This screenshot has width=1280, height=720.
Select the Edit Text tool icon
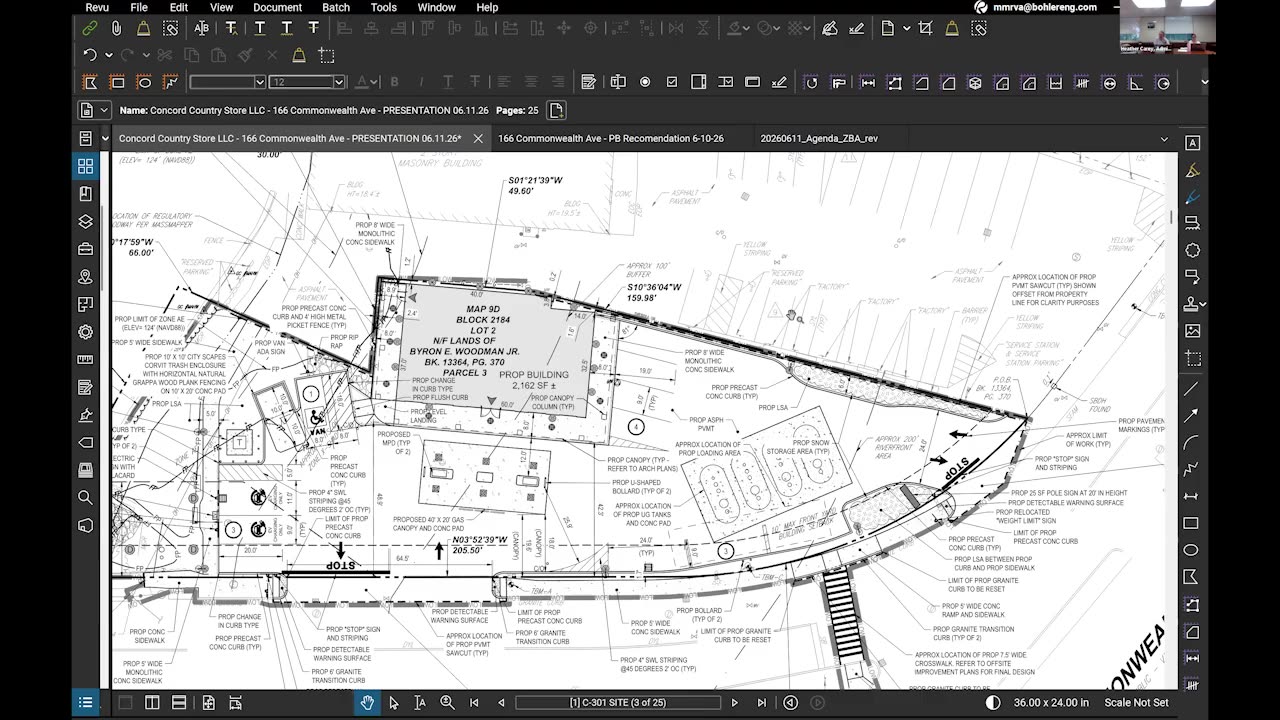[x=202, y=29]
